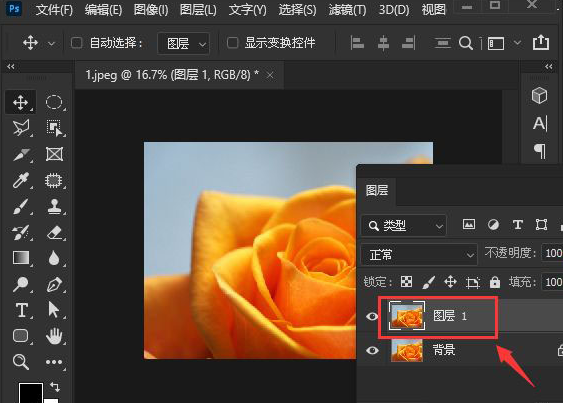Viewport: 563px width, 403px height.
Task: Select the Perspective Crop tool
Action: tap(20, 154)
